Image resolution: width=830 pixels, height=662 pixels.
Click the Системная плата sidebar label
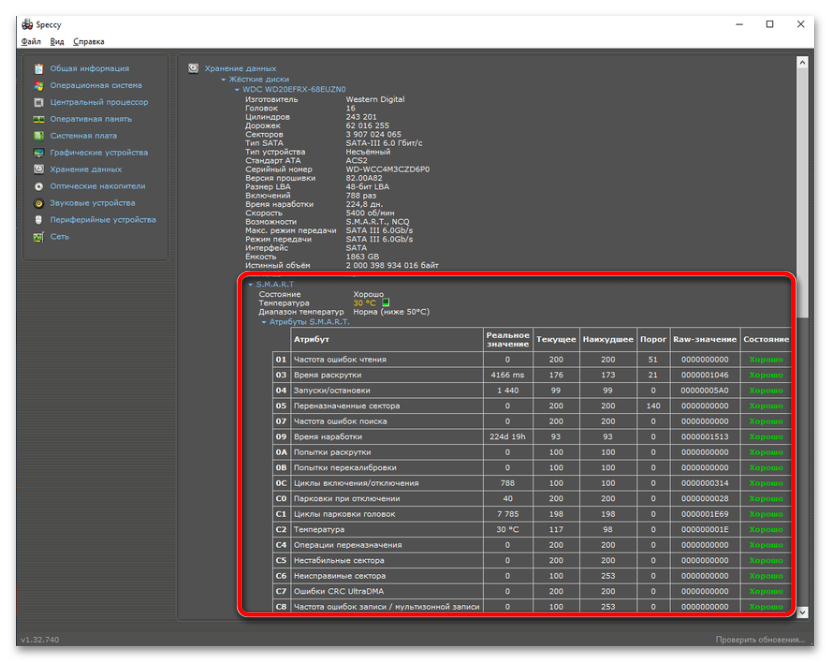point(84,136)
